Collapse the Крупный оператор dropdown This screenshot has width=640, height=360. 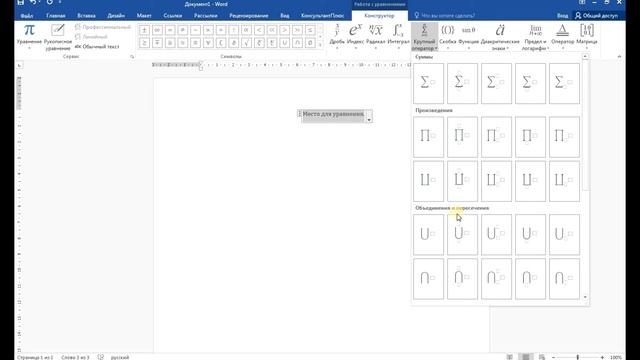[x=424, y=37]
